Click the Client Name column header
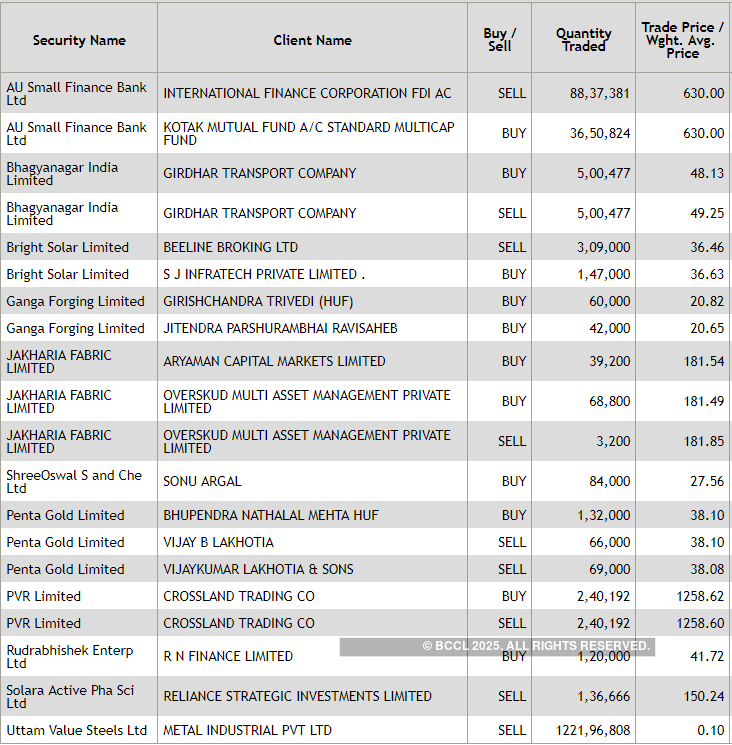 point(312,40)
